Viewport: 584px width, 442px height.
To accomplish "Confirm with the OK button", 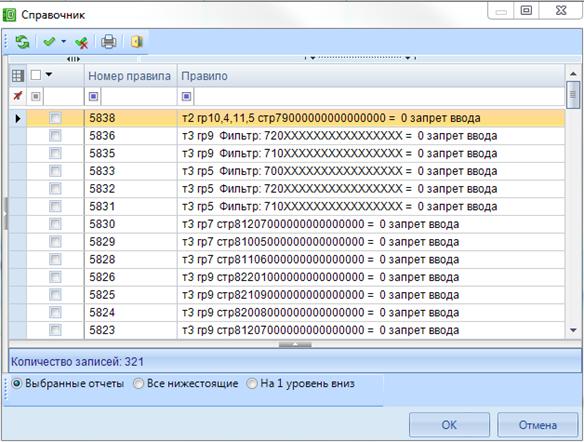I will pyautogui.click(x=449, y=425).
